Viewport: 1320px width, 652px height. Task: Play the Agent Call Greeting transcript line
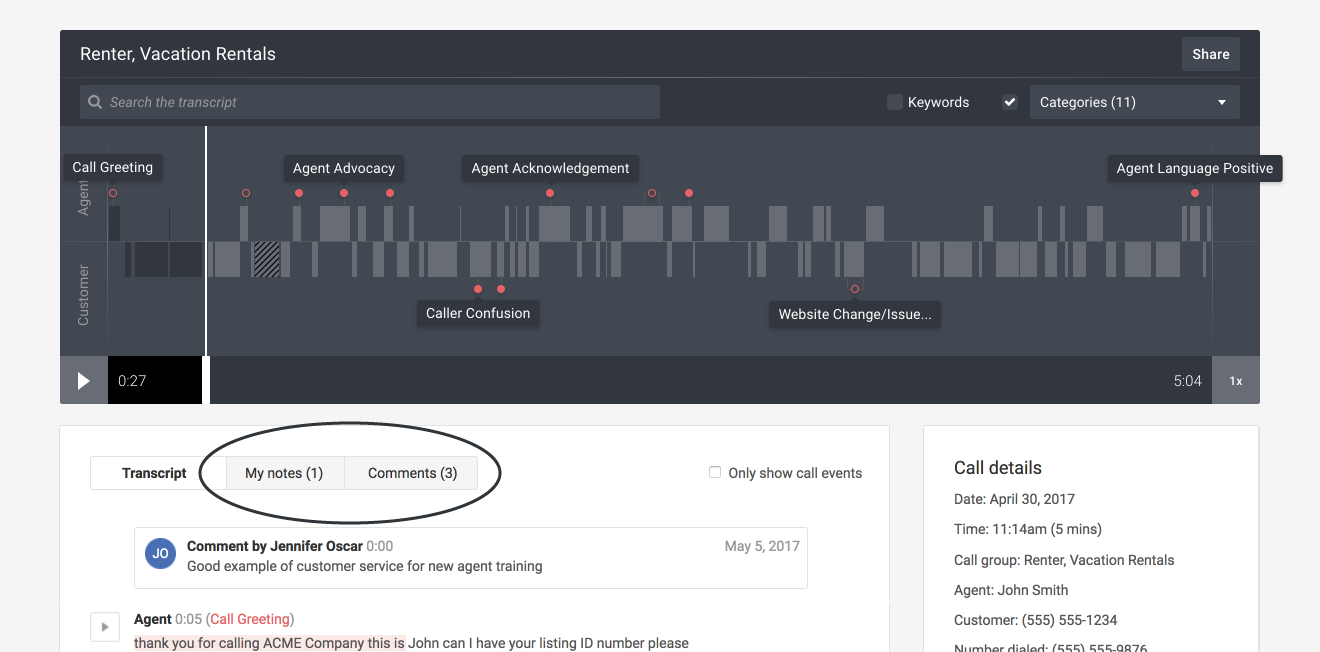click(x=105, y=627)
